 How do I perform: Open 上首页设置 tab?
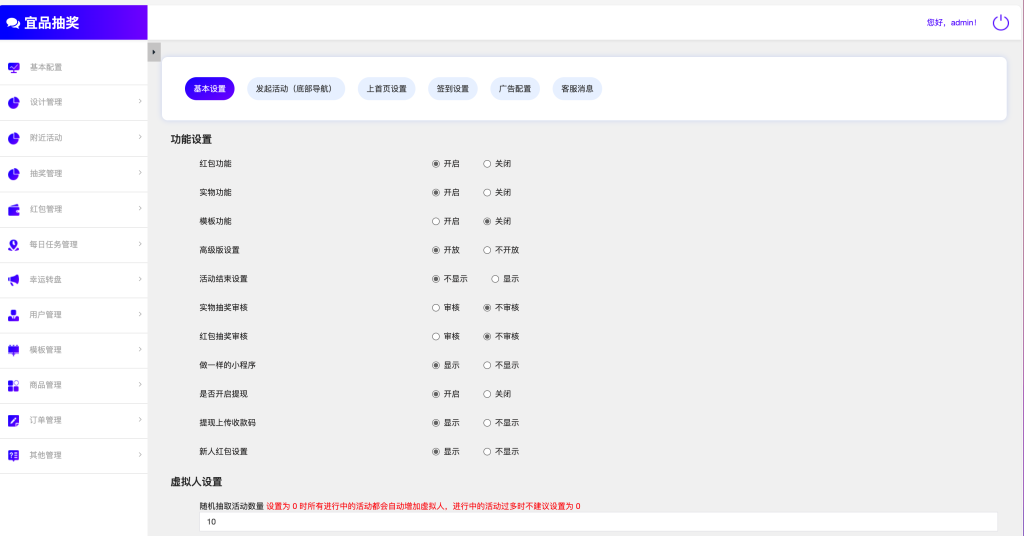pyautogui.click(x=386, y=89)
